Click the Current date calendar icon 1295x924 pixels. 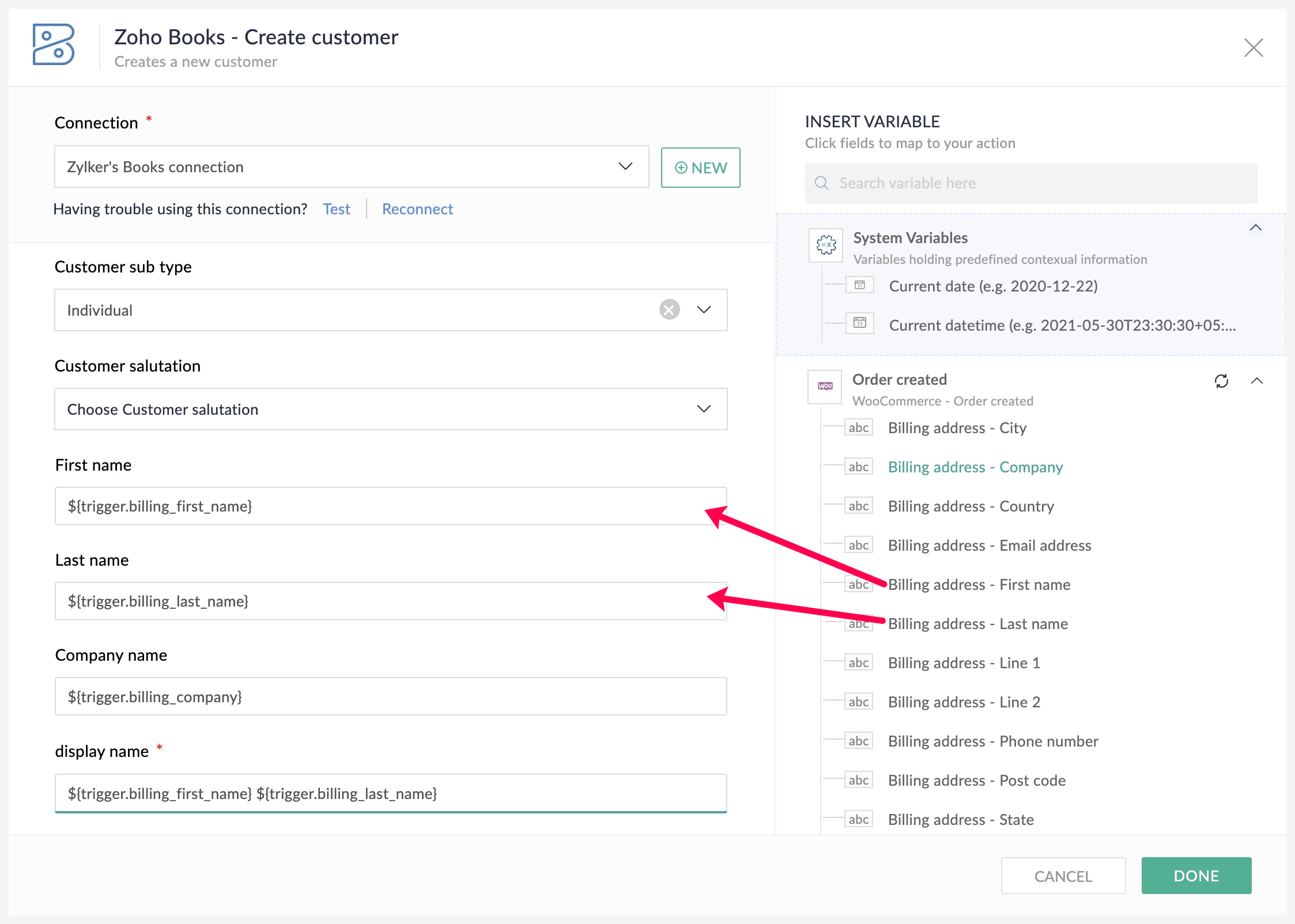(859, 285)
